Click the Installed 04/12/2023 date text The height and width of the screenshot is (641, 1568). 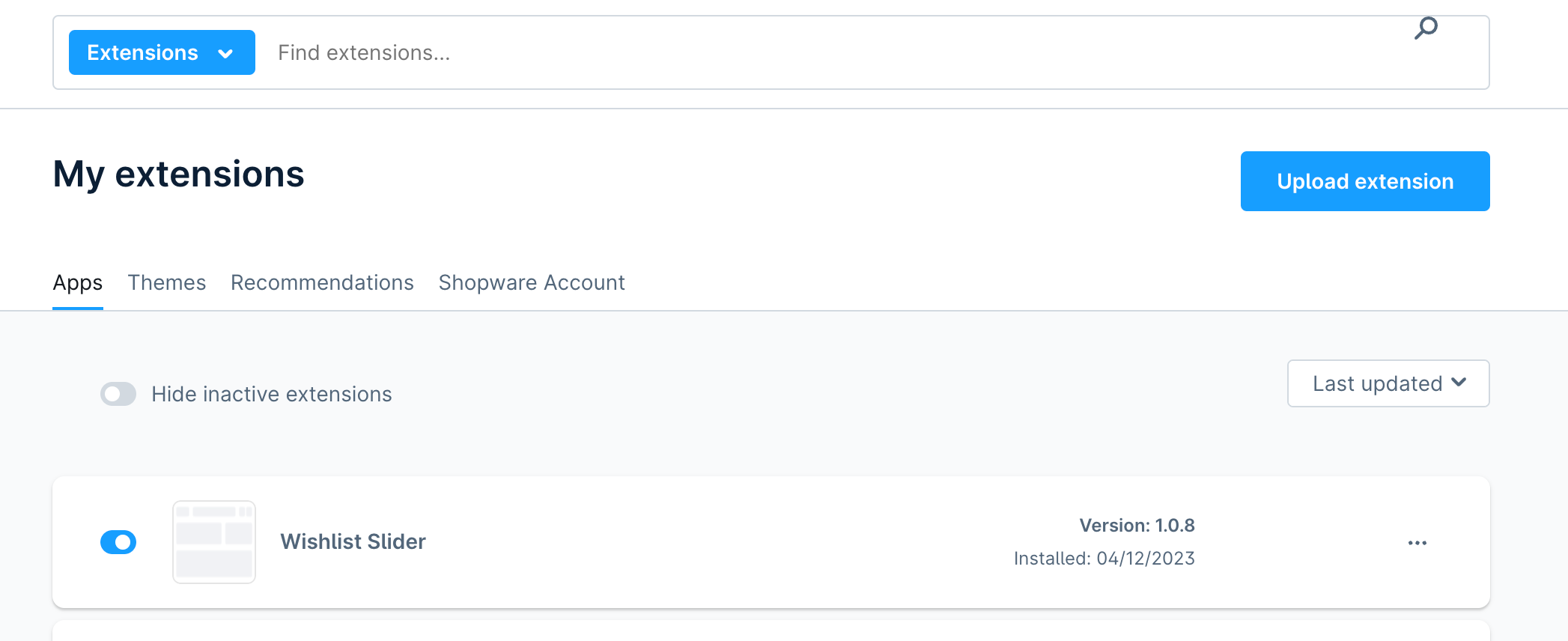pos(1104,559)
